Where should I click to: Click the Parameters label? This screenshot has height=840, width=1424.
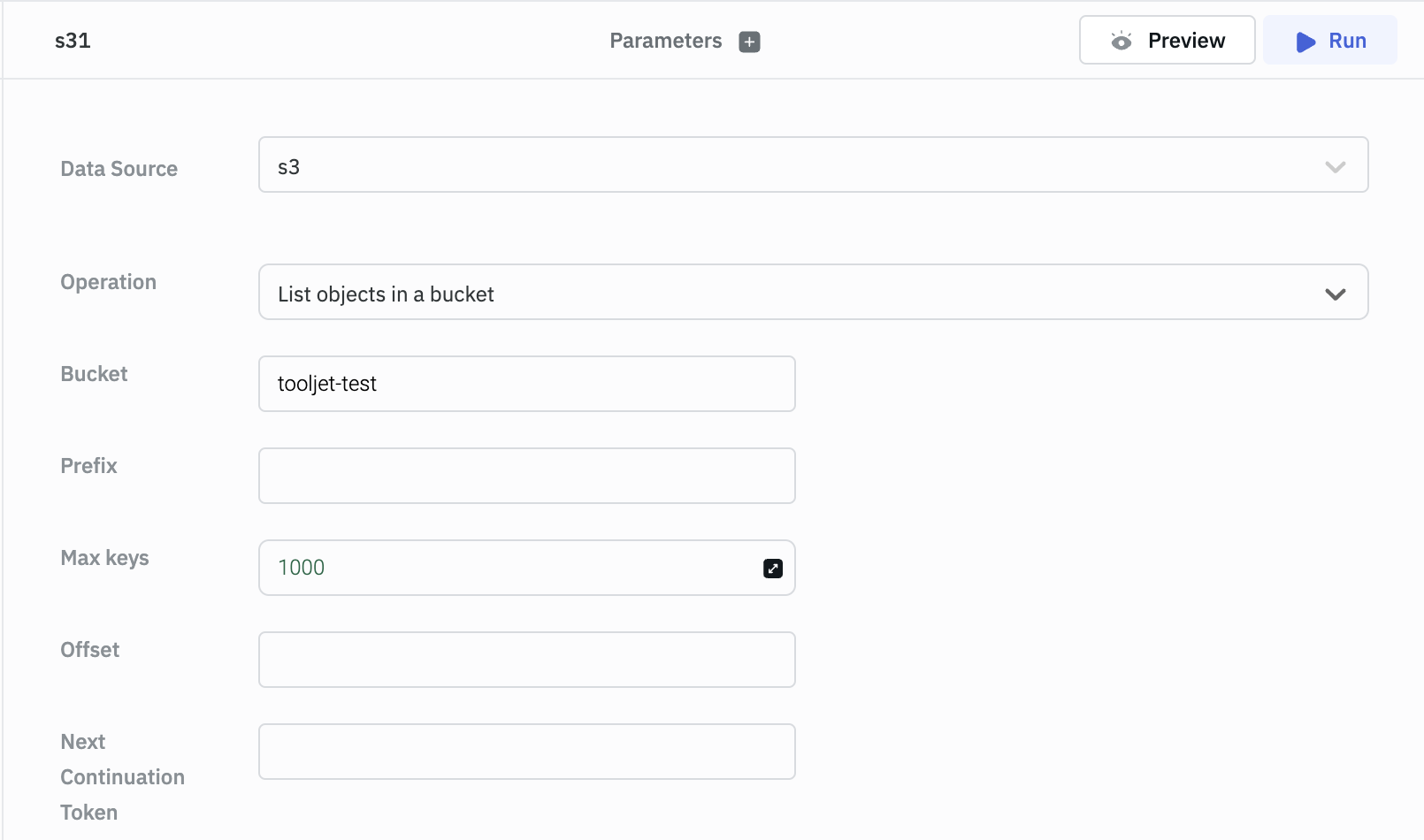point(665,41)
